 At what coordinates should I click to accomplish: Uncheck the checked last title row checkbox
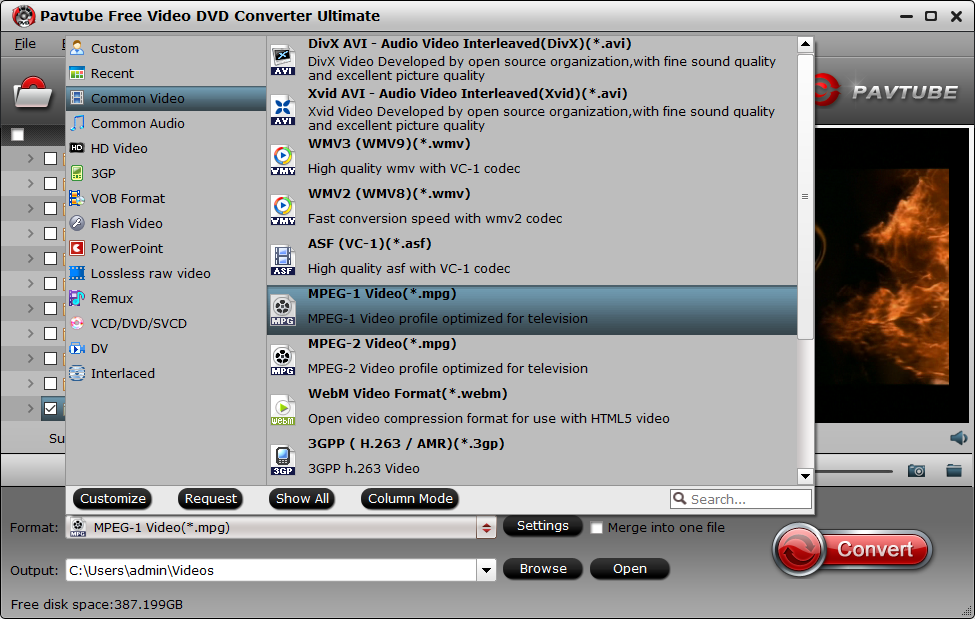click(x=50, y=409)
